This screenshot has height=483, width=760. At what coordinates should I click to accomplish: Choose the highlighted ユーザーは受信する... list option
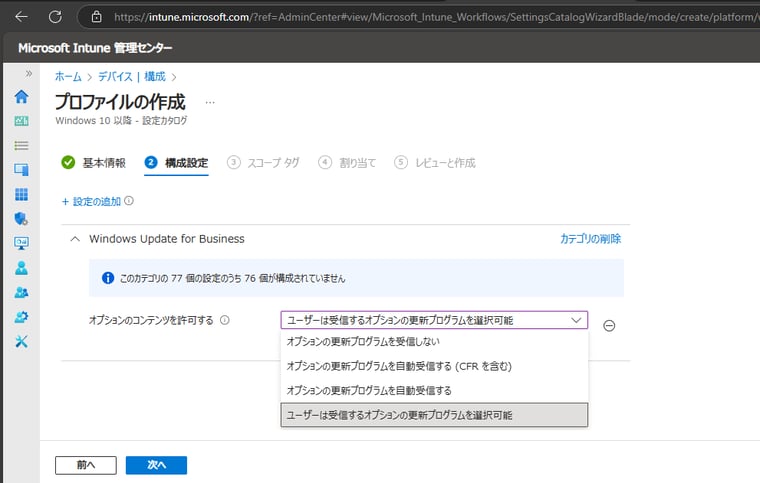pos(434,415)
